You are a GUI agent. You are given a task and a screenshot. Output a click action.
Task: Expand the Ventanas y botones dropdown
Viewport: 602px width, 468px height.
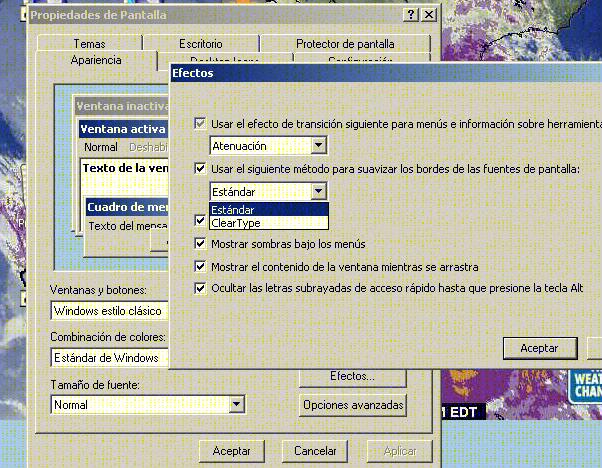click(158, 310)
